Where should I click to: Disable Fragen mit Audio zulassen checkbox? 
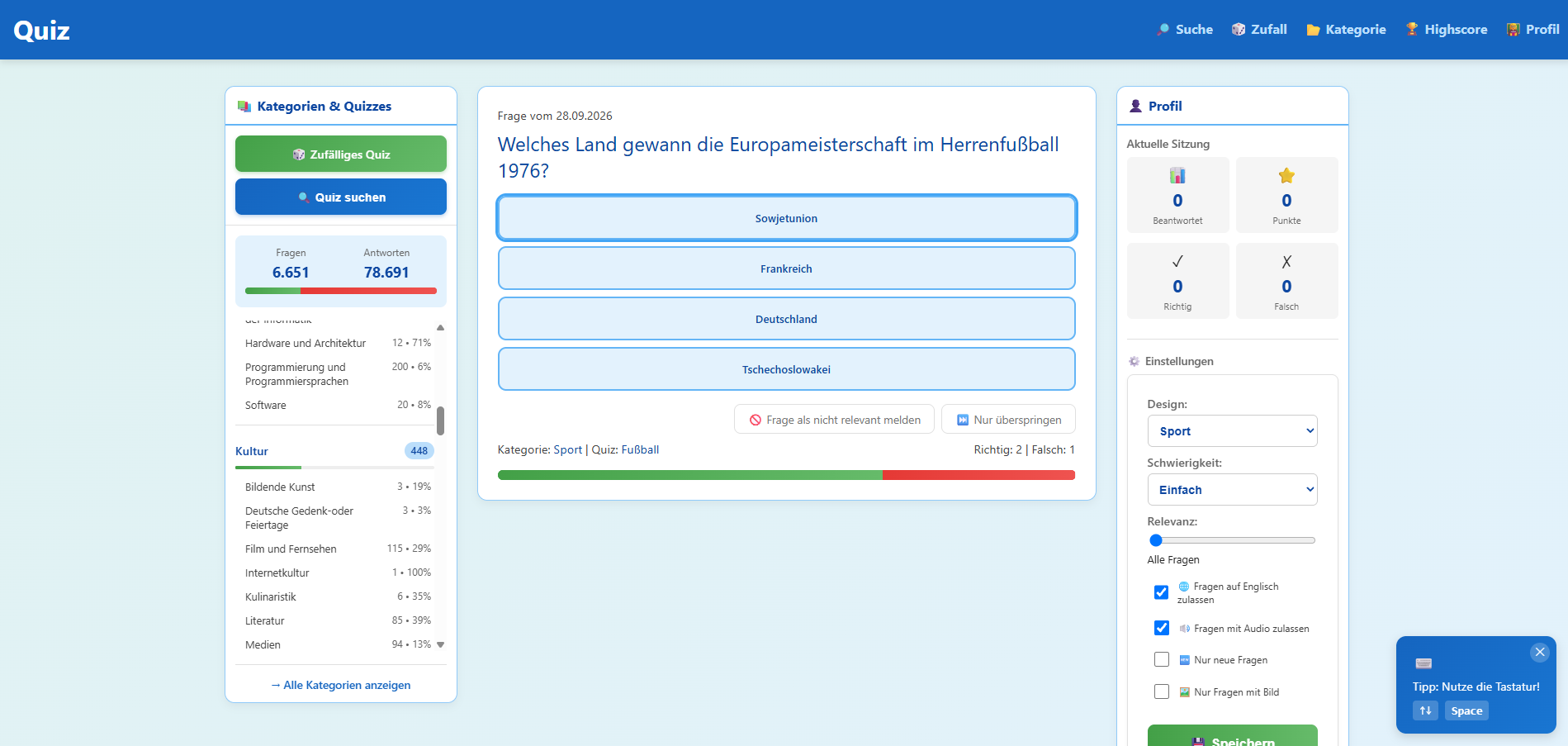point(1162,628)
